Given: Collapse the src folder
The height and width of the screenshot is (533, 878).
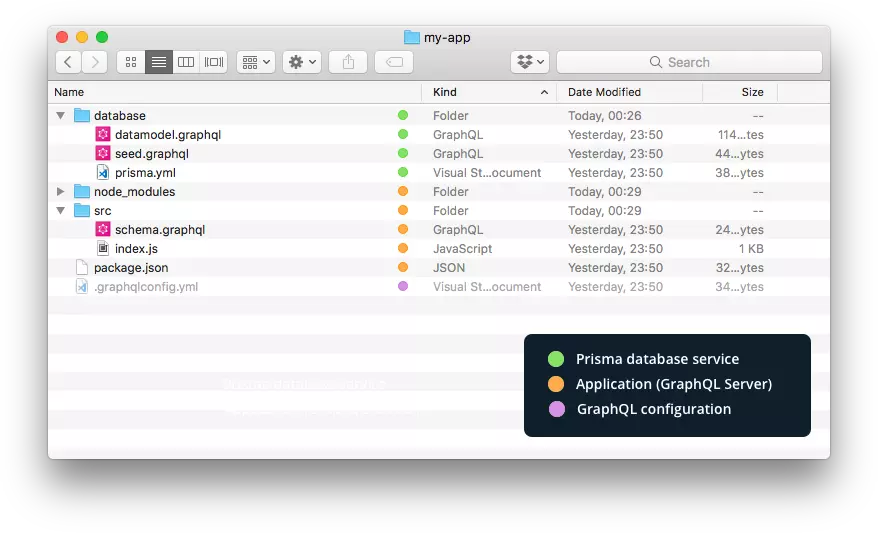Looking at the screenshot, I should (60, 211).
